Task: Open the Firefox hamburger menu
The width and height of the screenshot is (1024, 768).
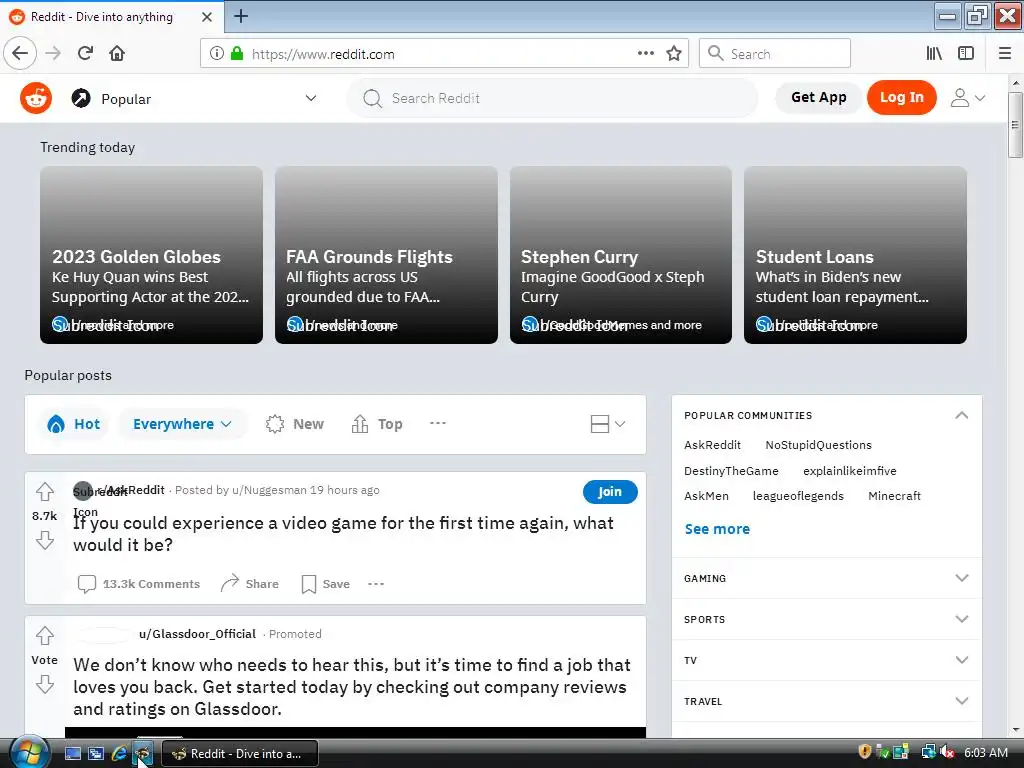Action: coord(1004,54)
